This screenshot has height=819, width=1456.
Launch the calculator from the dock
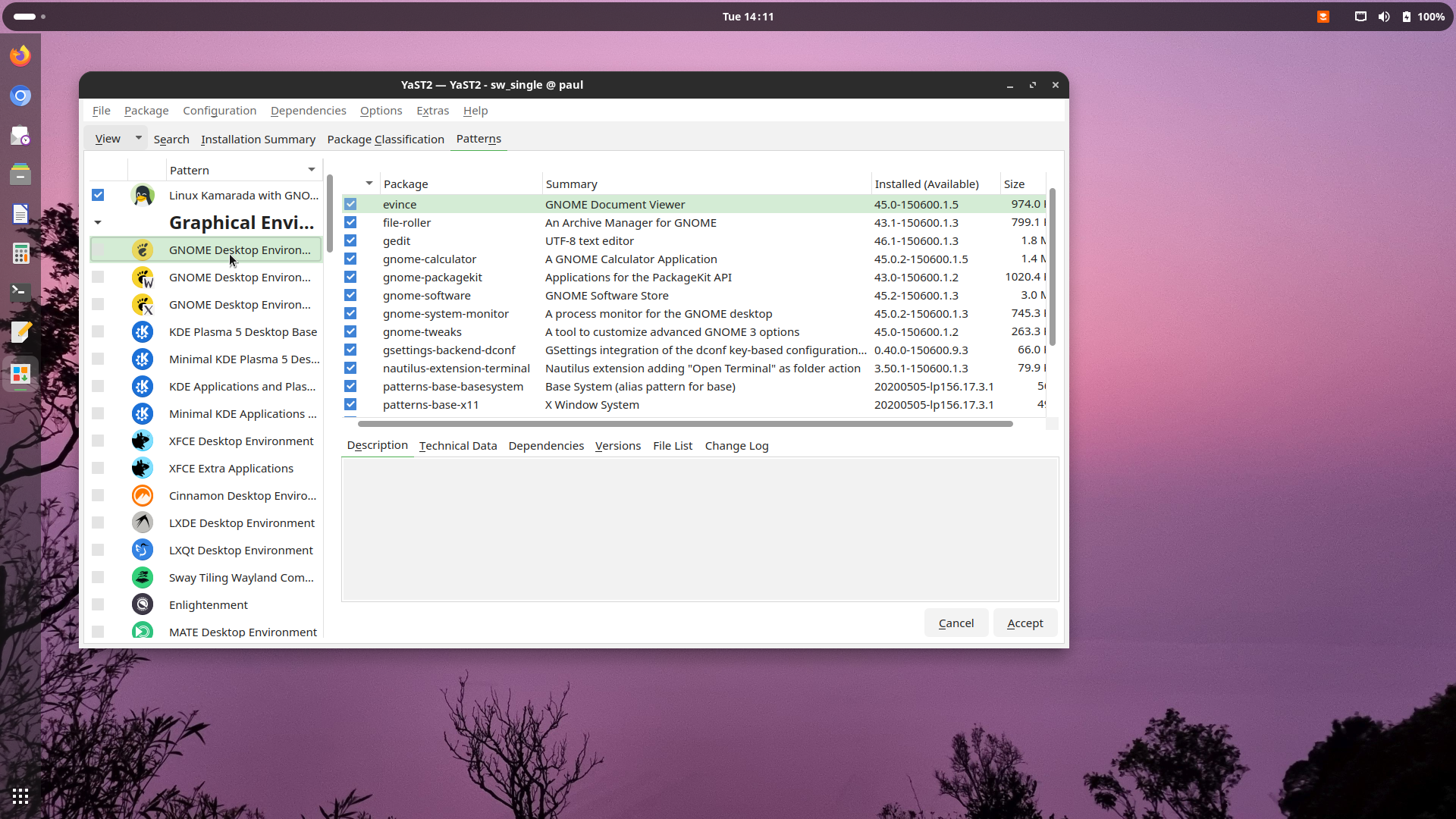20,253
